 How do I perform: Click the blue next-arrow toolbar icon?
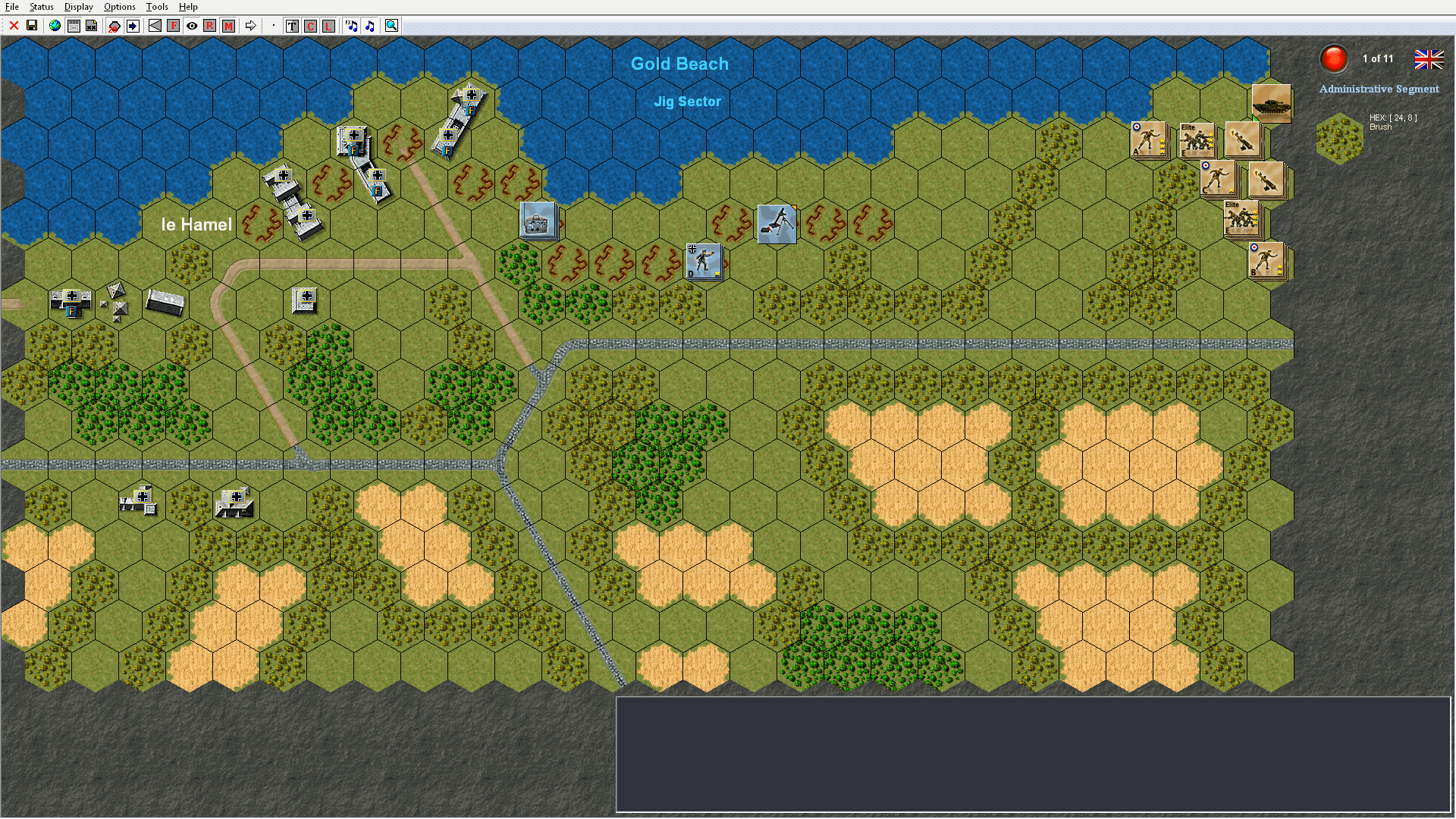click(x=133, y=26)
